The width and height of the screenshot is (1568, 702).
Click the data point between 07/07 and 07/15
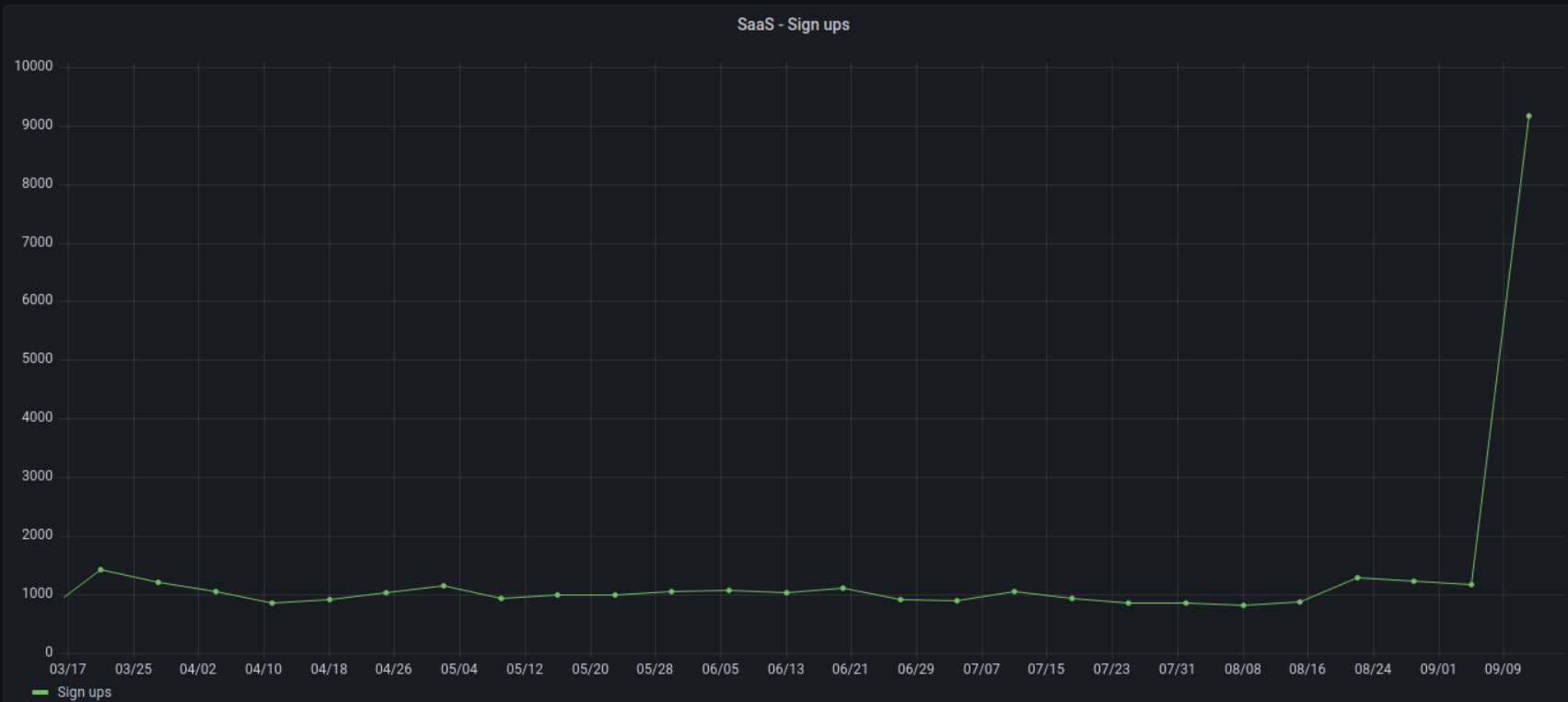coord(1014,591)
